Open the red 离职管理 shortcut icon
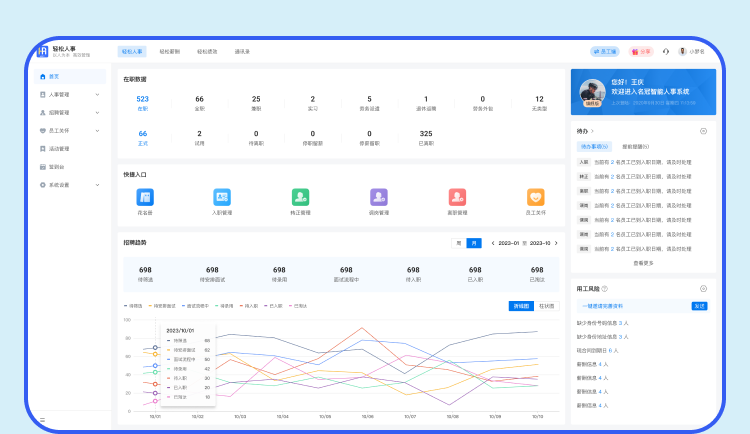The width and height of the screenshot is (750, 434). click(x=457, y=198)
